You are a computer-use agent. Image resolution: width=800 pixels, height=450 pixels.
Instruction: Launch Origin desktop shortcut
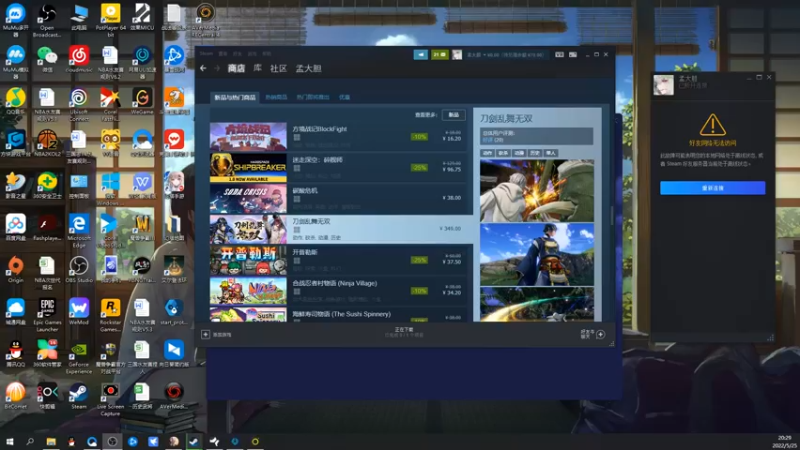[15, 270]
